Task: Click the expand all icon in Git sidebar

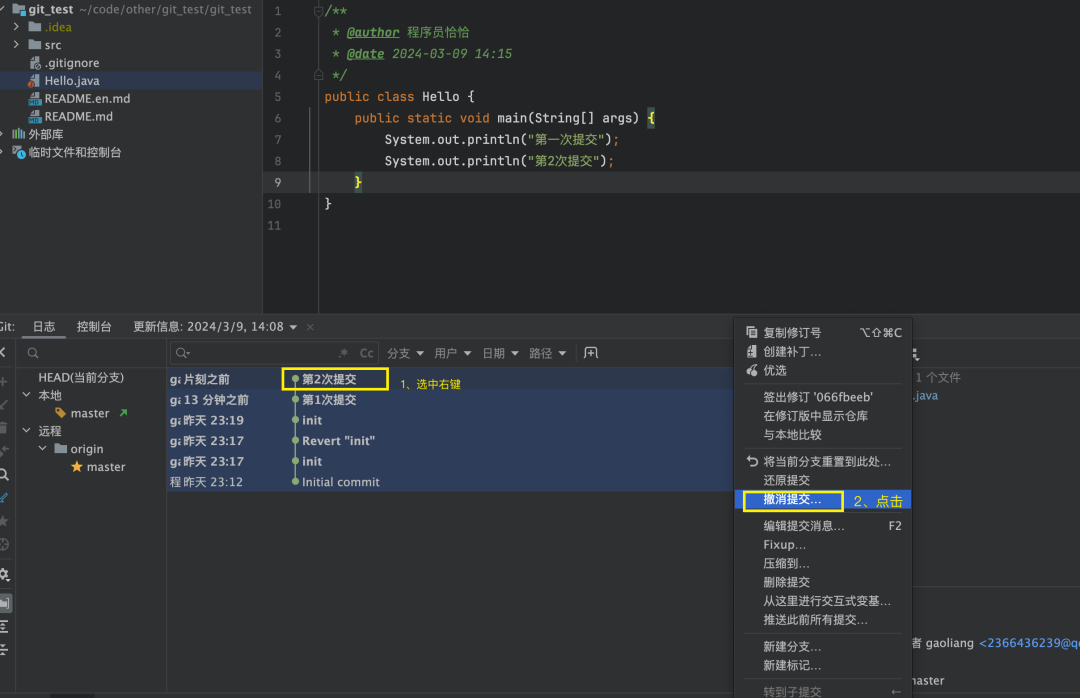Action: tap(5, 626)
